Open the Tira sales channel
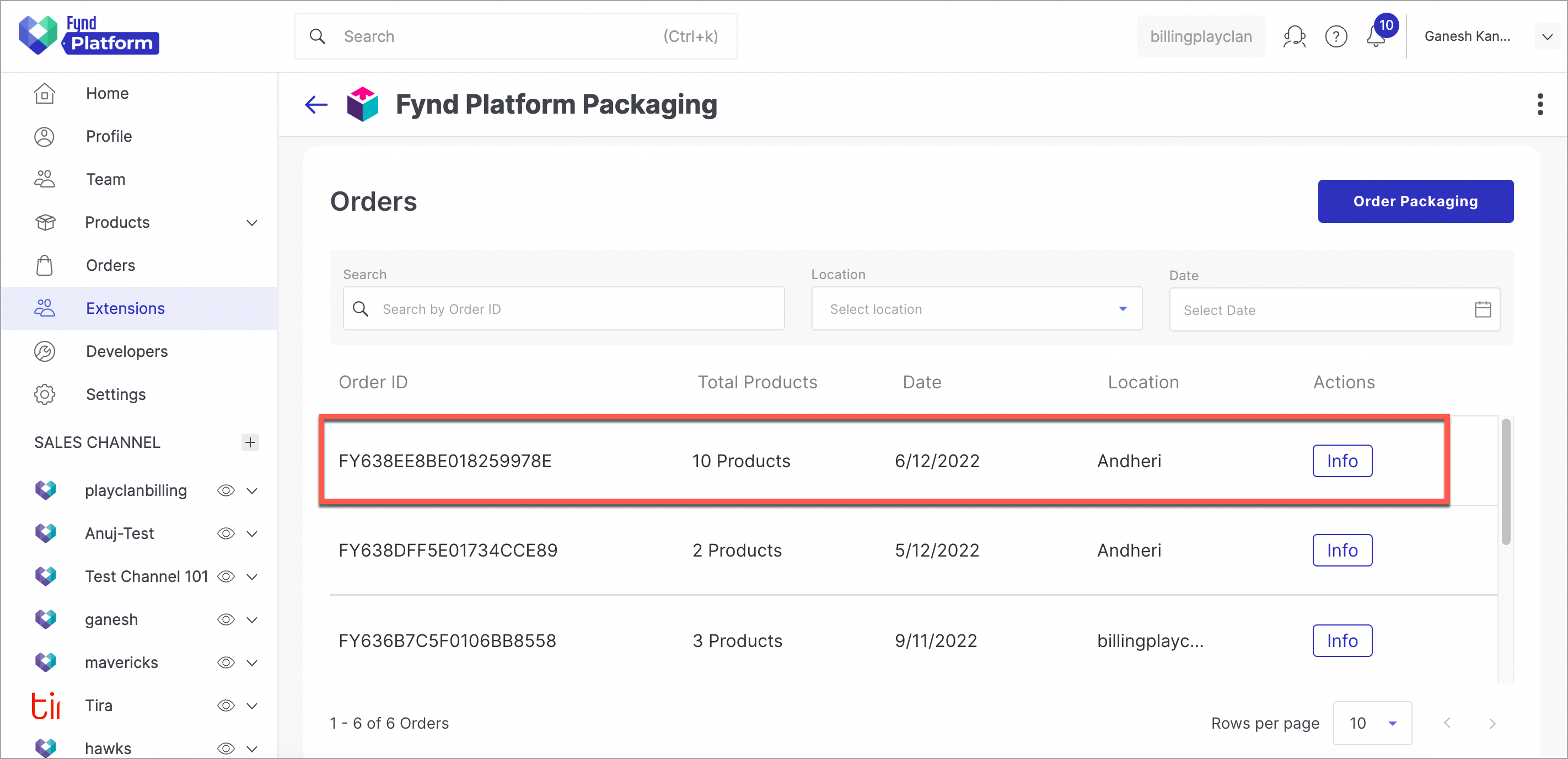Screen dimensions: 1568x759 pyautogui.click(x=99, y=705)
